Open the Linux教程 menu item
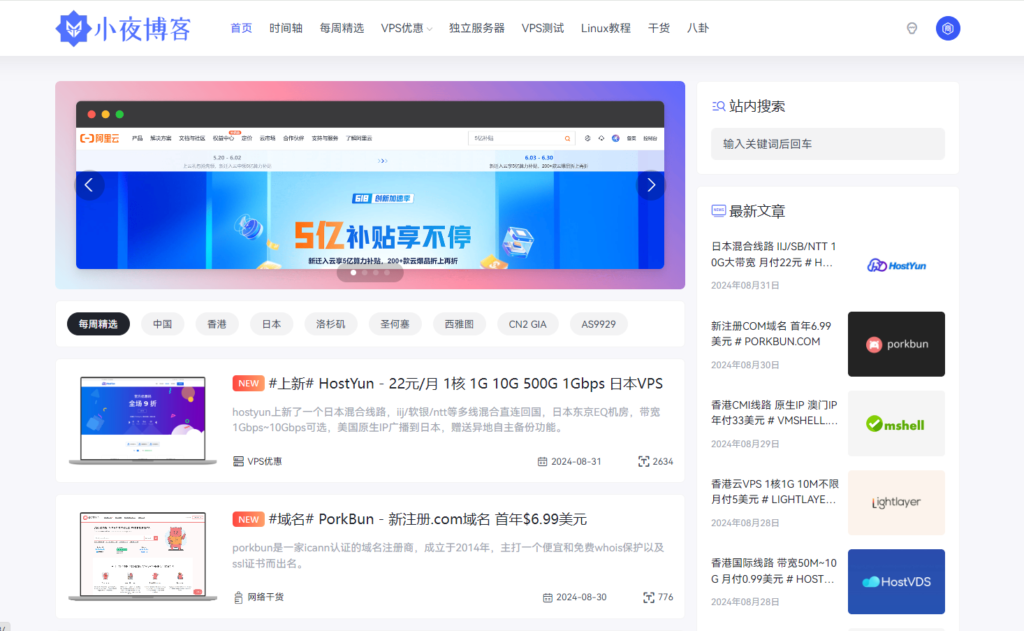Screen dimensions: 1024x631 605,28
